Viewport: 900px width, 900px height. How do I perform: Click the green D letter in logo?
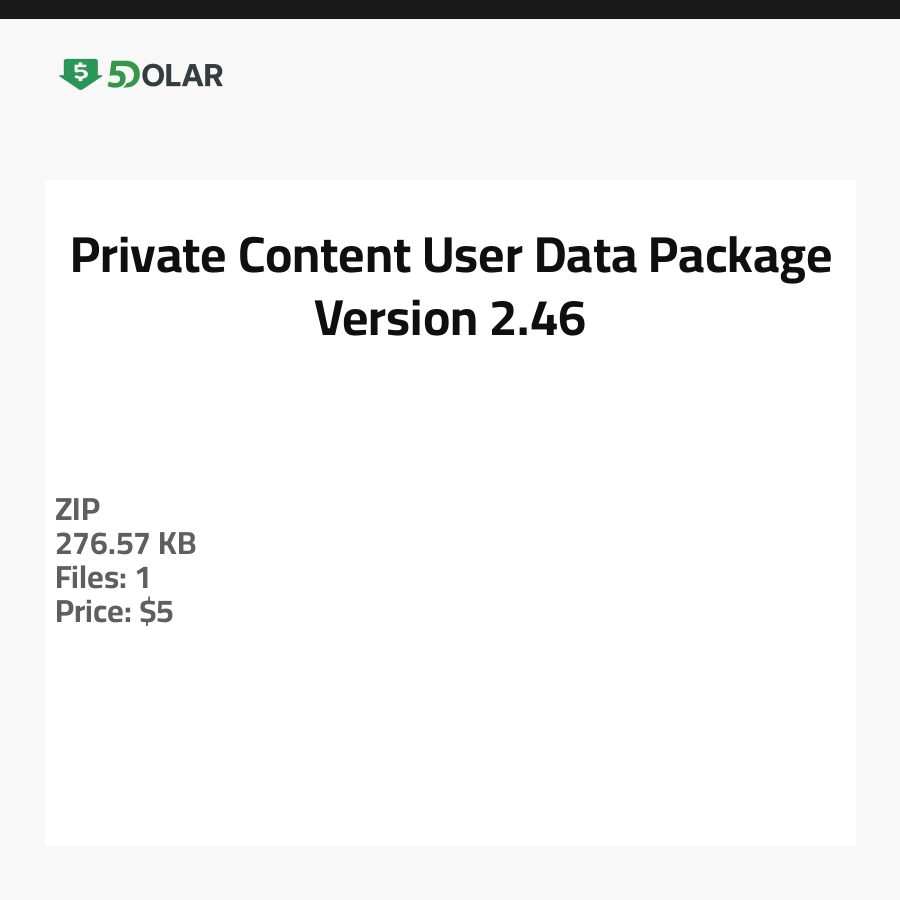click(130, 75)
